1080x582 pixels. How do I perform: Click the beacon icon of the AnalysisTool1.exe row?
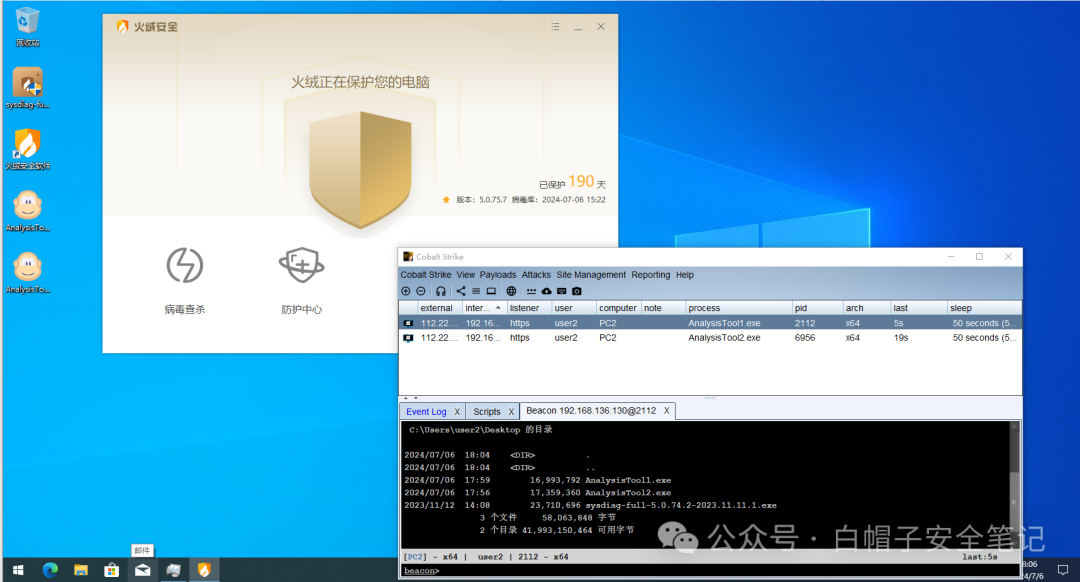click(408, 323)
